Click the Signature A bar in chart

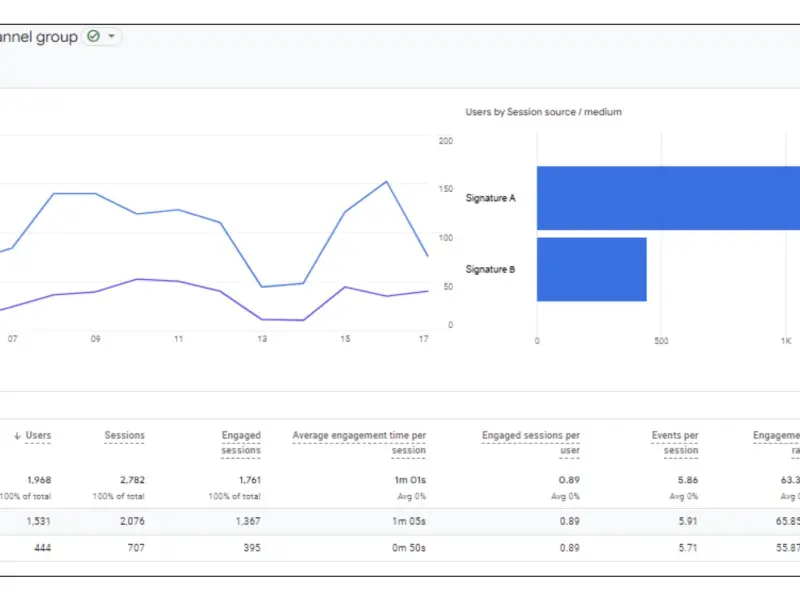pos(668,198)
